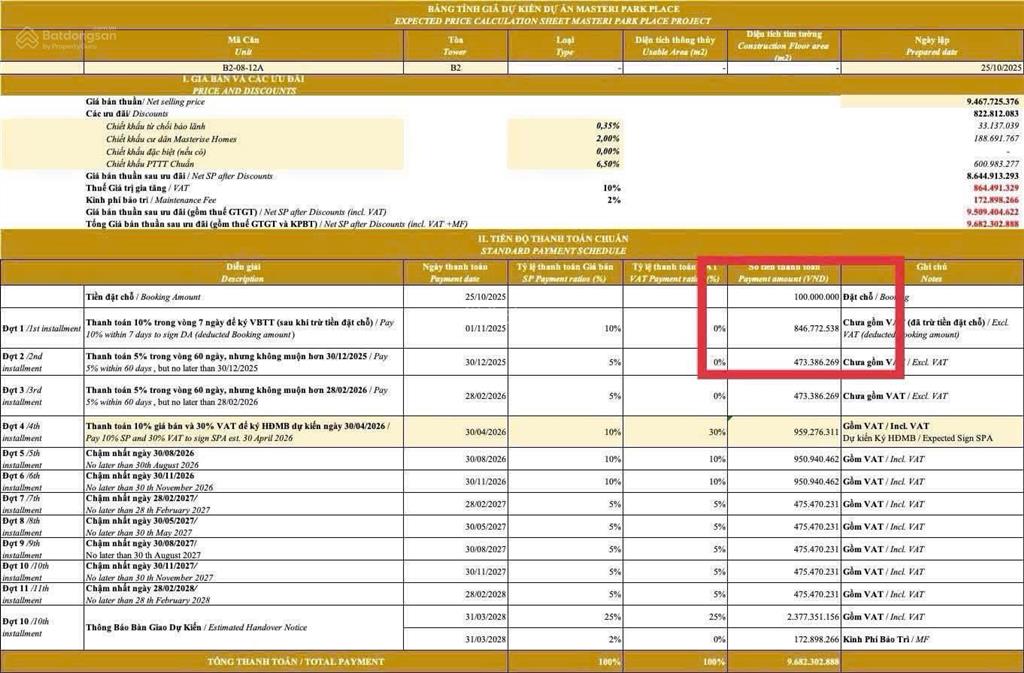Click payment date '30/12/2025'

click(x=485, y=362)
